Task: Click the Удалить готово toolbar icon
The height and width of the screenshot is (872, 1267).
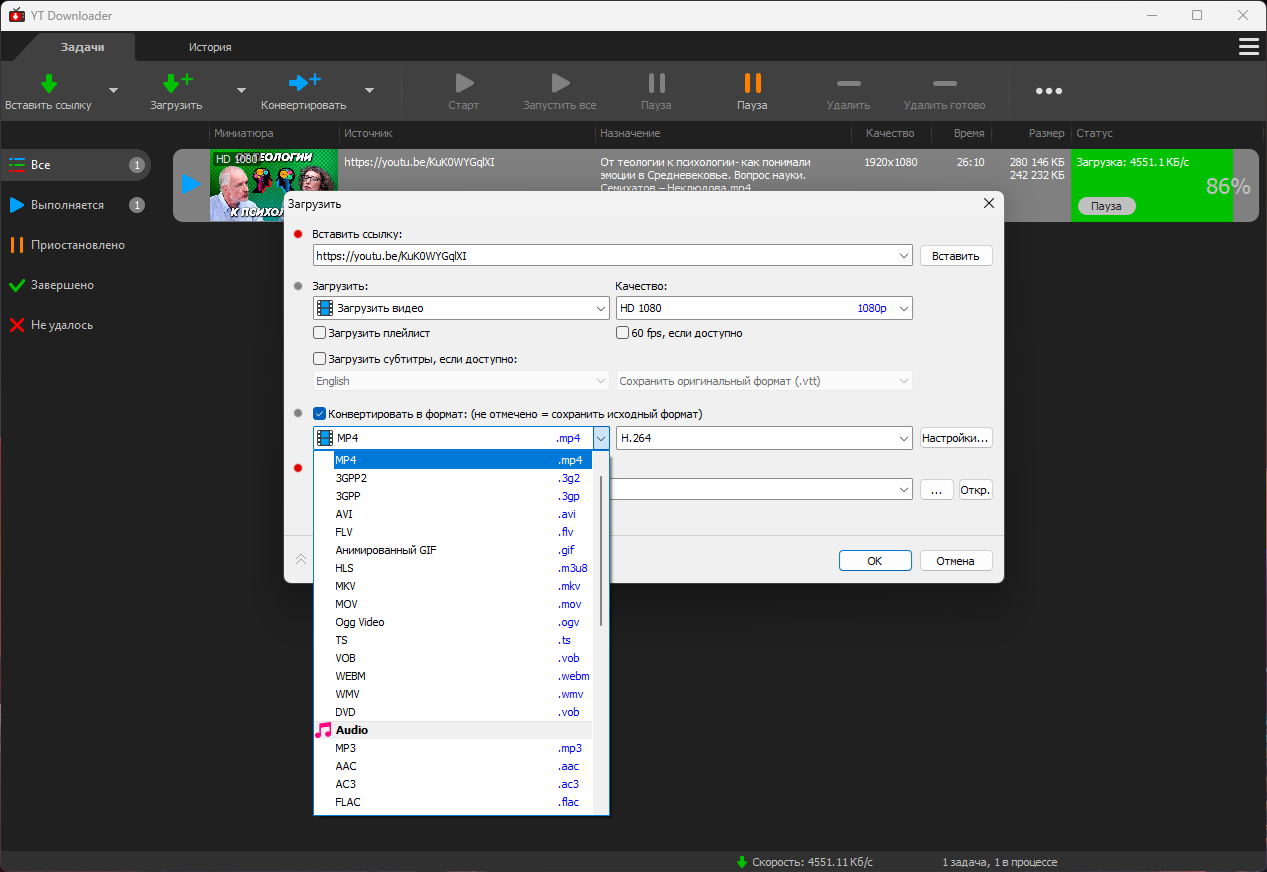Action: (944, 83)
